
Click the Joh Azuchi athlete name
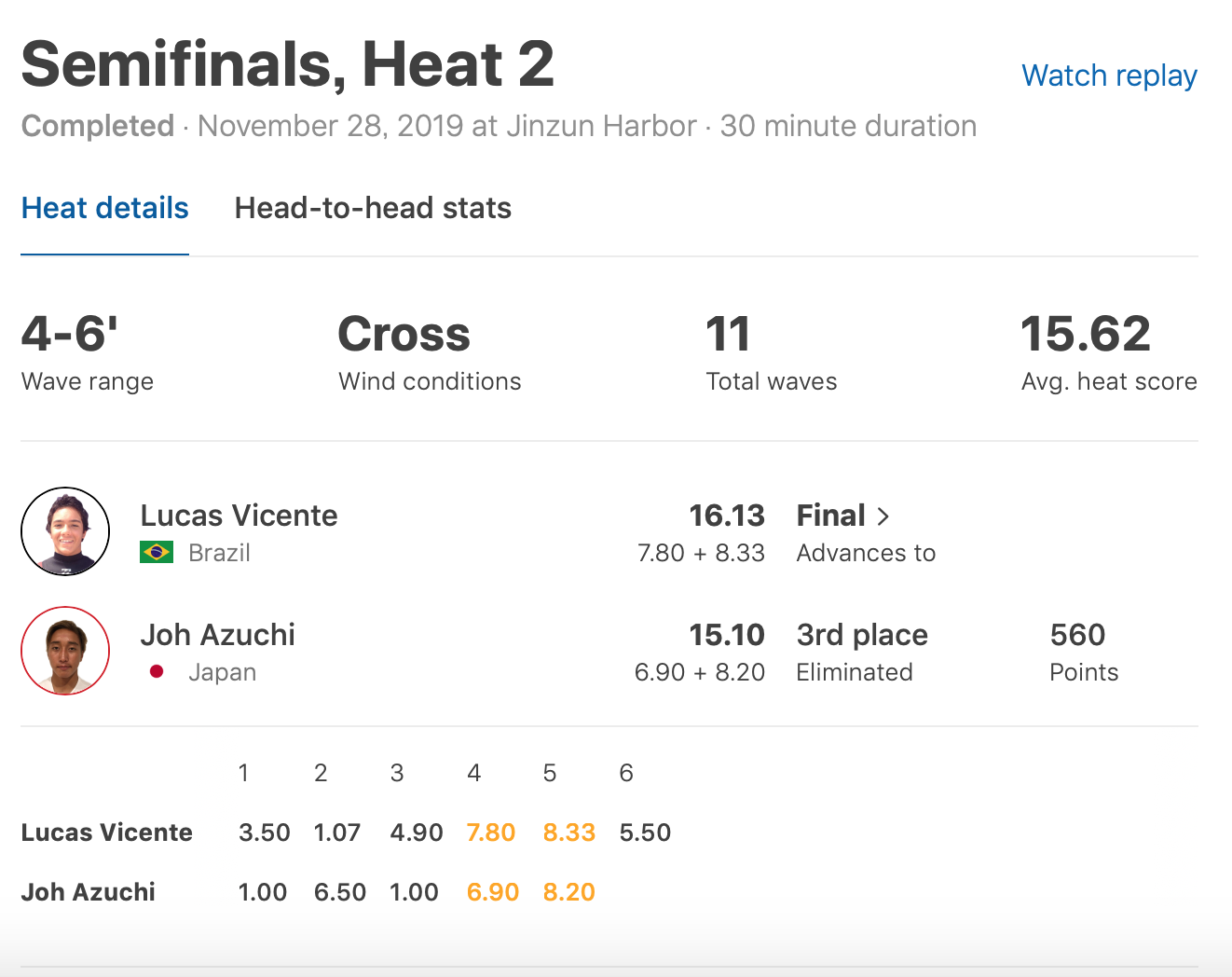click(x=217, y=635)
